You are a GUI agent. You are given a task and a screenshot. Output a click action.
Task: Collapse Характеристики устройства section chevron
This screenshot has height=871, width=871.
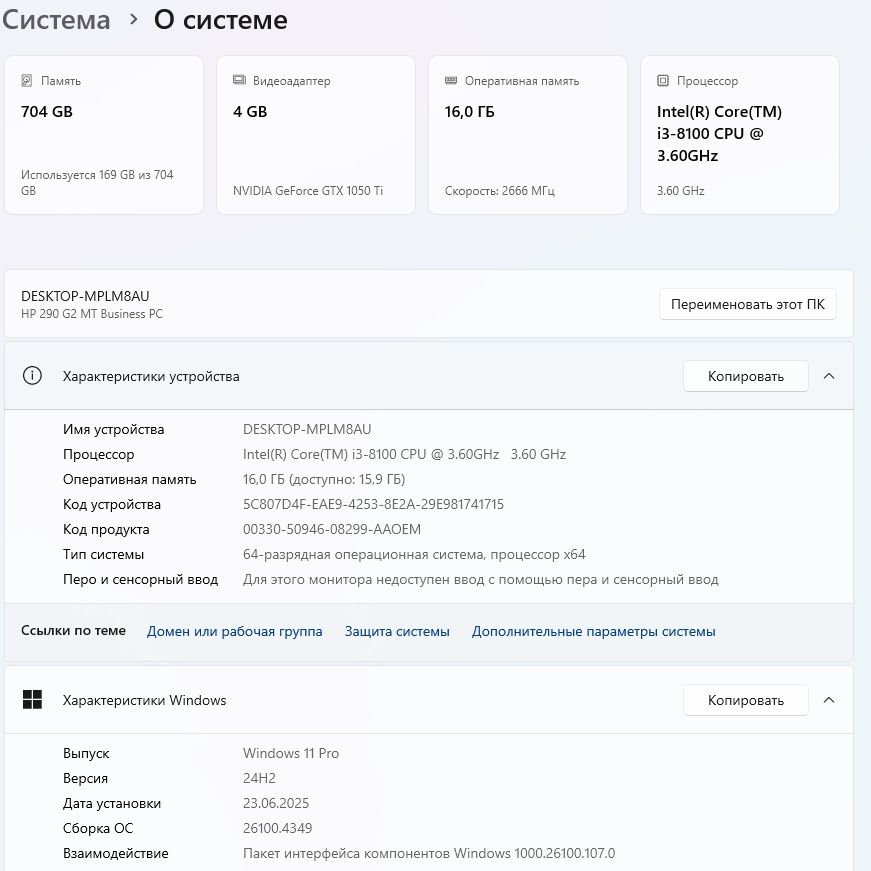829,376
